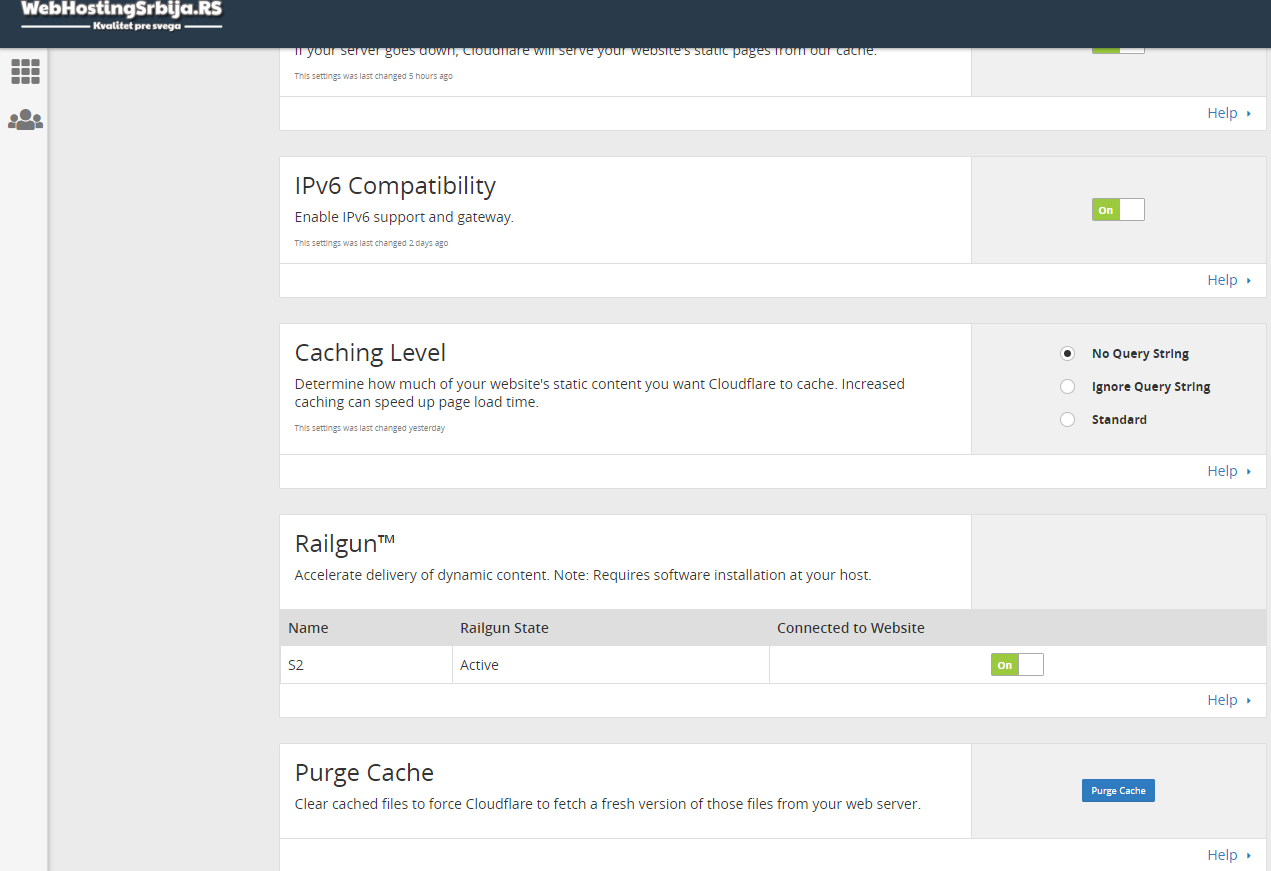Click the Purge Cache button

click(x=1118, y=791)
